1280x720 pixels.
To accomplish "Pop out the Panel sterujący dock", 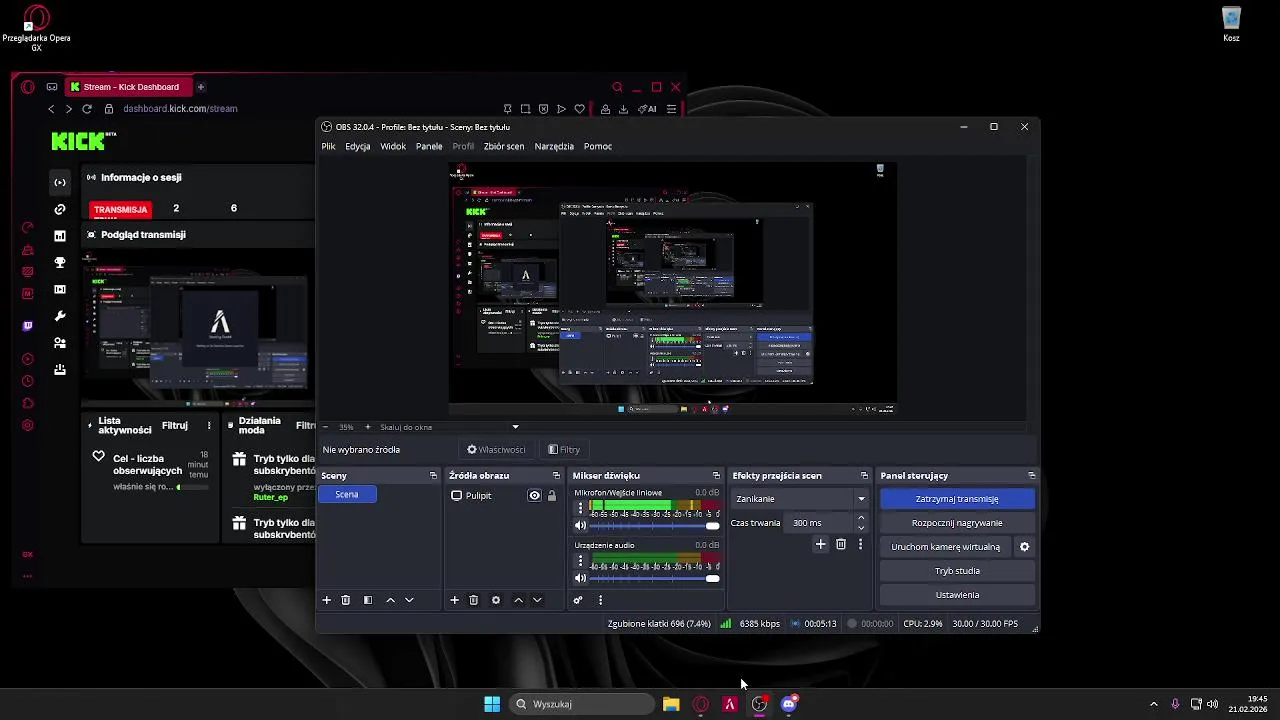I will click(1031, 476).
